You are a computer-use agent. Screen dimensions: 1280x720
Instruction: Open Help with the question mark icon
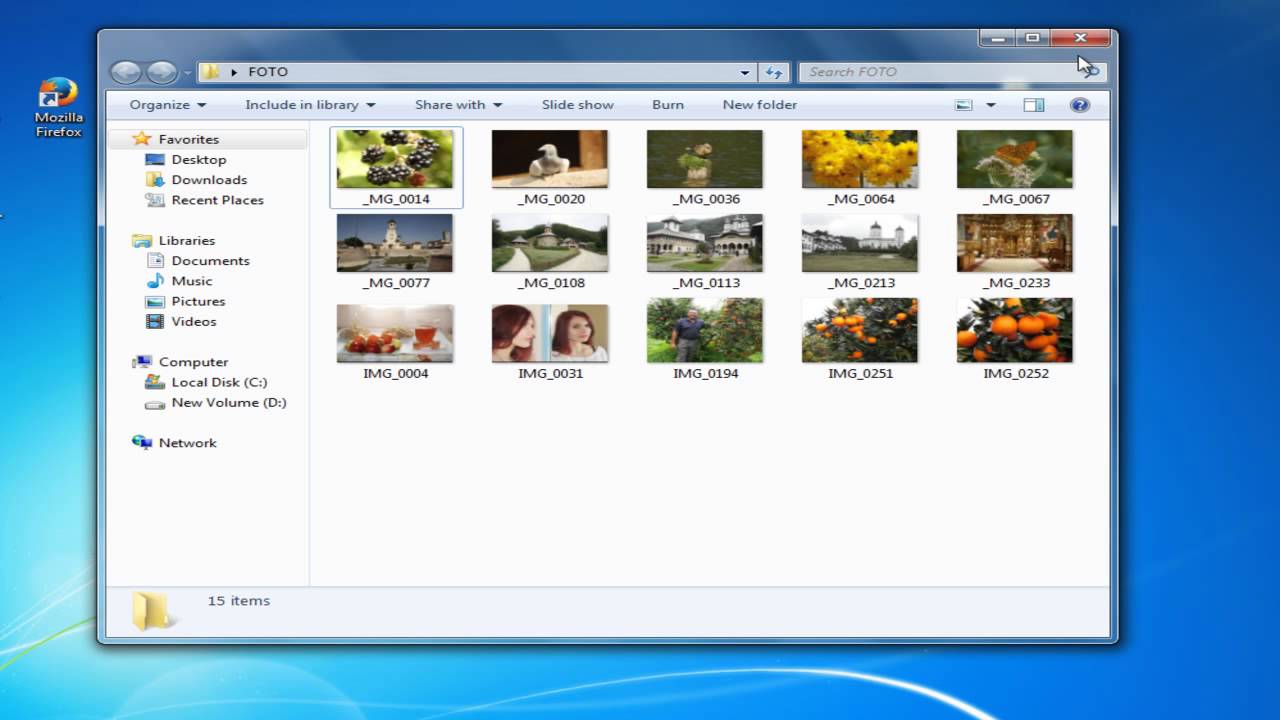1079,104
